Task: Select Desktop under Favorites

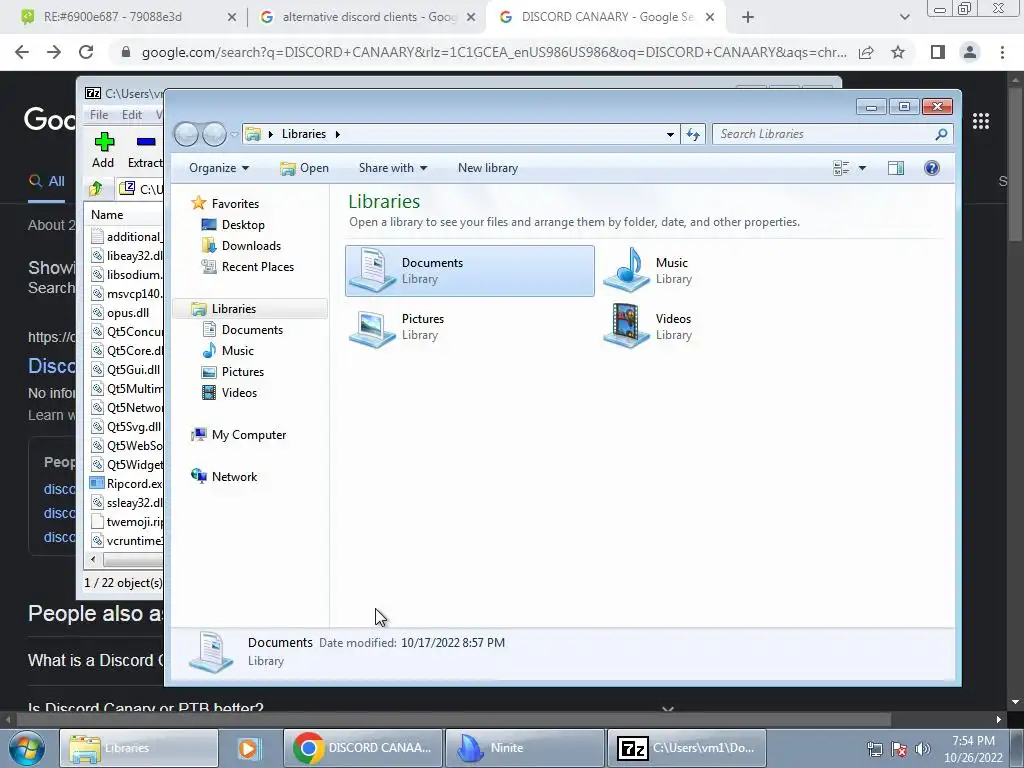Action: 243,225
